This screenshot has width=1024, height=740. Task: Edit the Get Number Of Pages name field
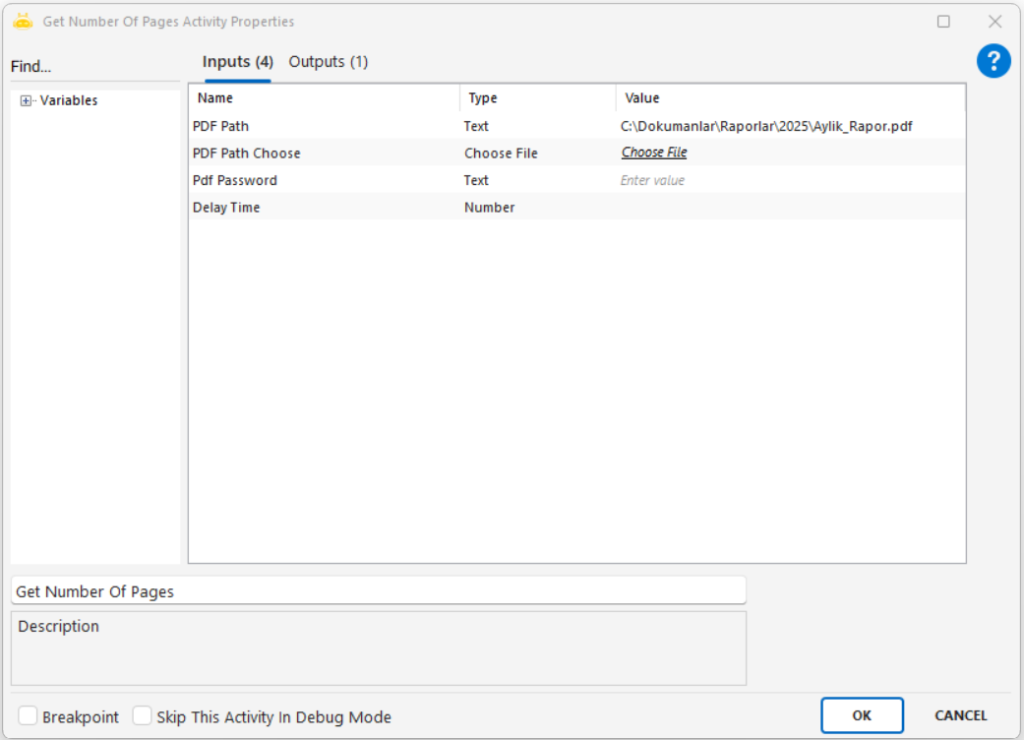pyautogui.click(x=378, y=591)
